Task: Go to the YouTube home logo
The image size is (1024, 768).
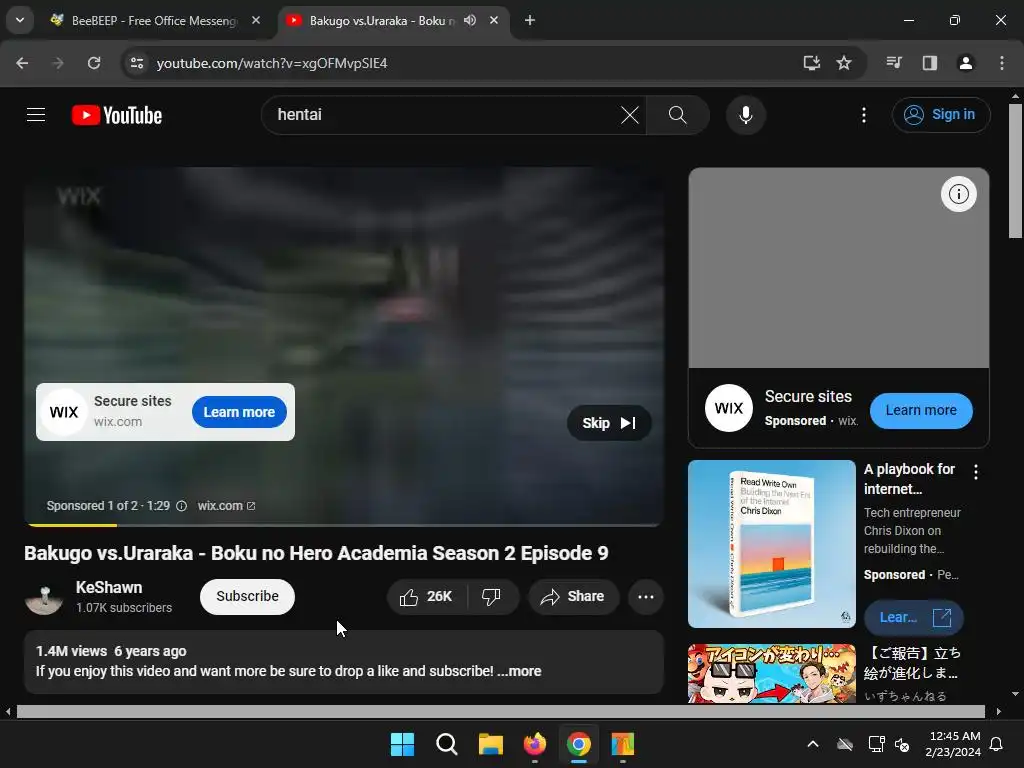Action: pos(117,116)
